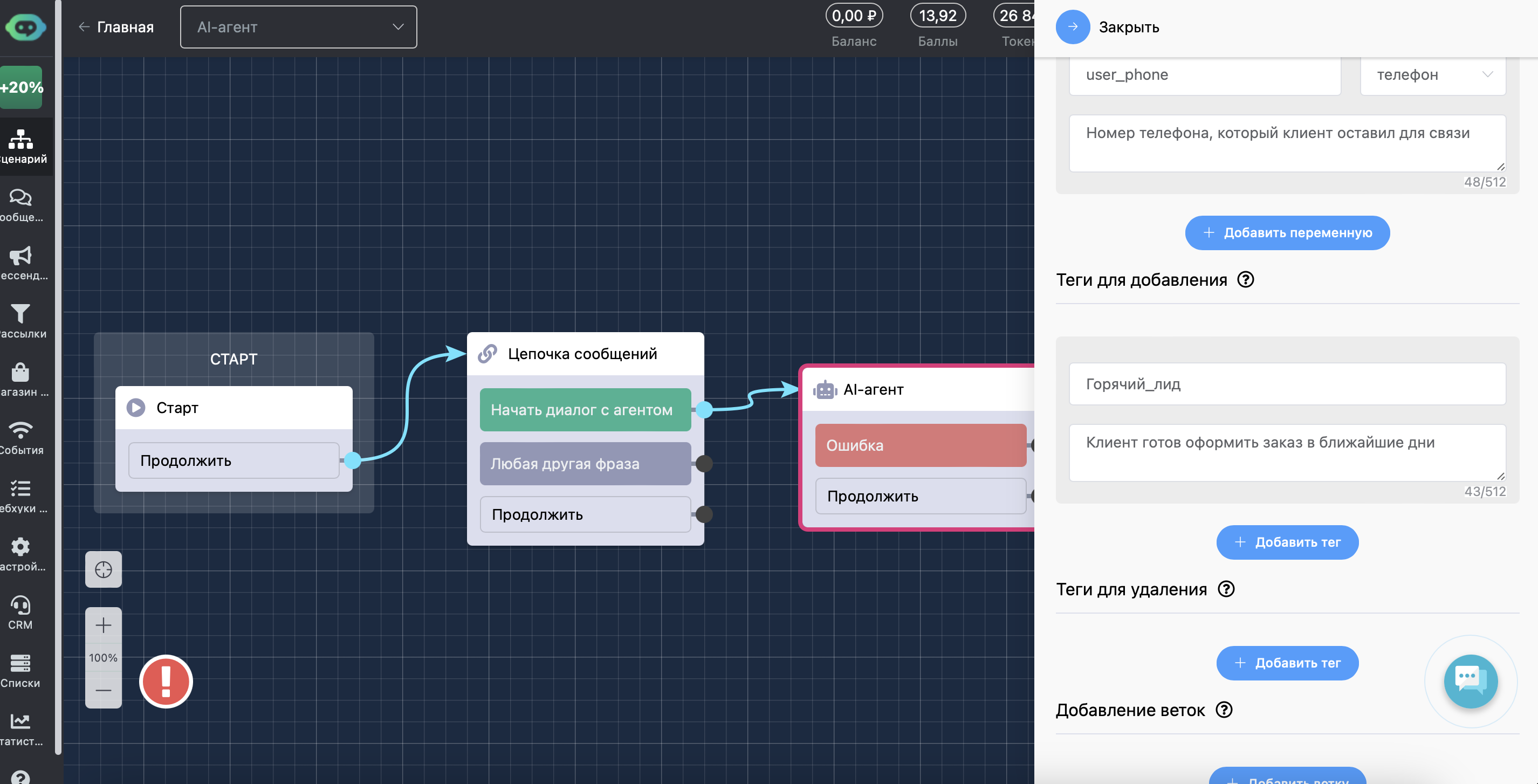
Task: Open the телефон variable type dropdown
Action: tap(1433, 74)
